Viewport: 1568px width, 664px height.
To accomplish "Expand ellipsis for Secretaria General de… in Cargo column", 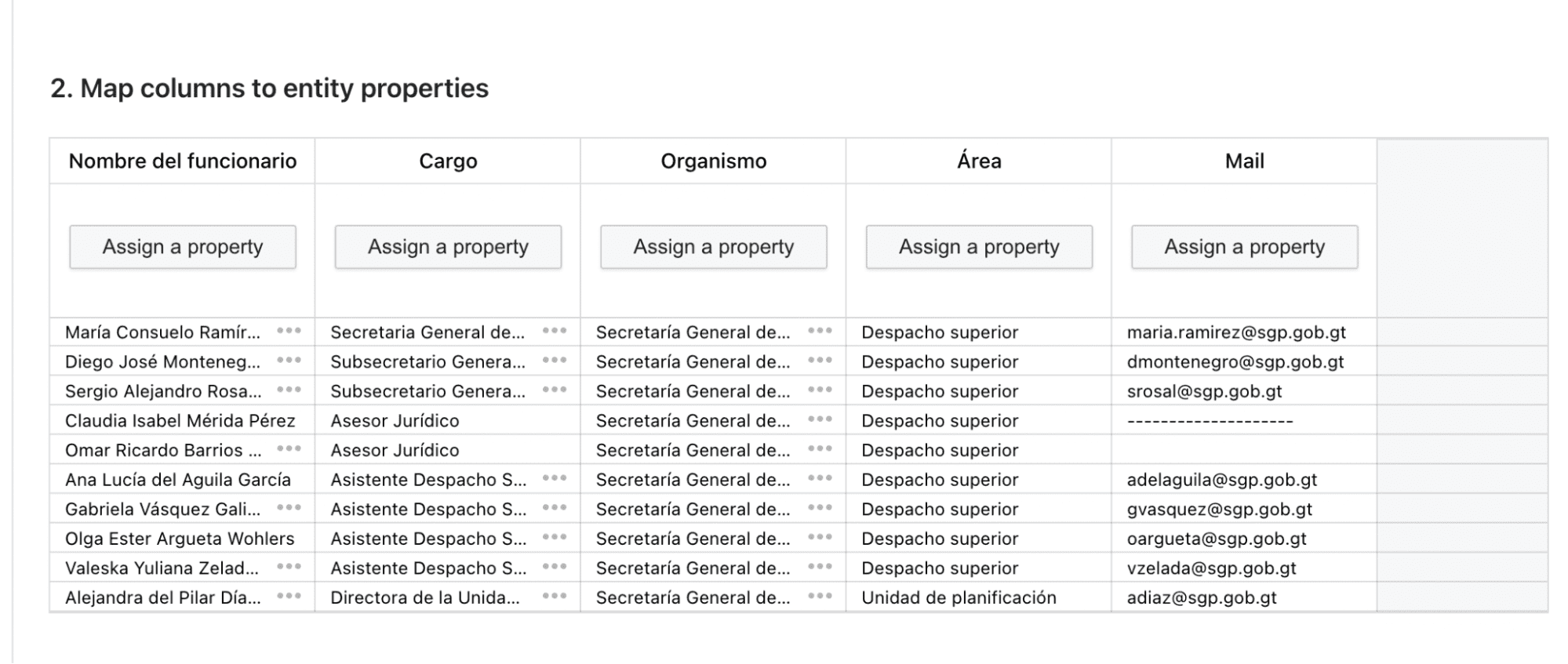I will pos(555,331).
